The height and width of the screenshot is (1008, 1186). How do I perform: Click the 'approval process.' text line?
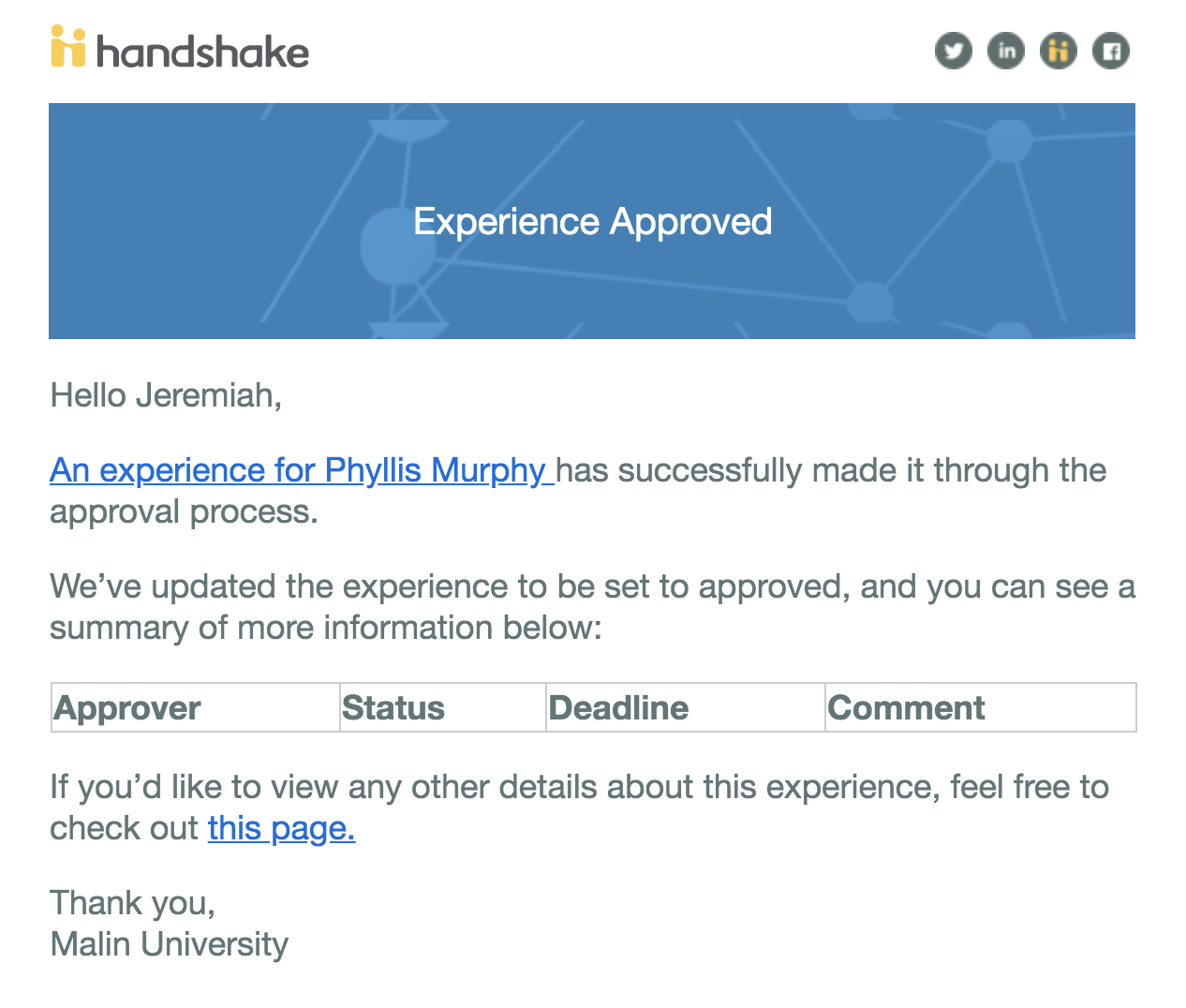tap(184, 511)
